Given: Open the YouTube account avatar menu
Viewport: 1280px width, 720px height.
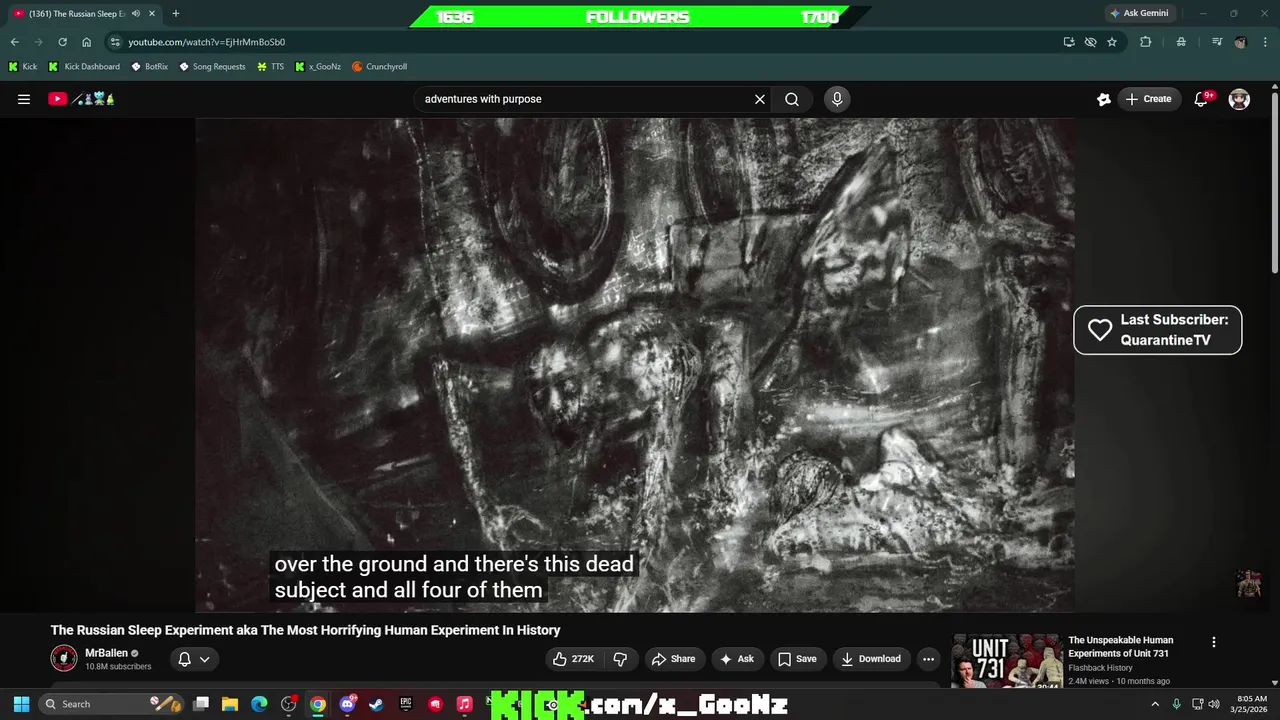Looking at the screenshot, I should [1239, 99].
